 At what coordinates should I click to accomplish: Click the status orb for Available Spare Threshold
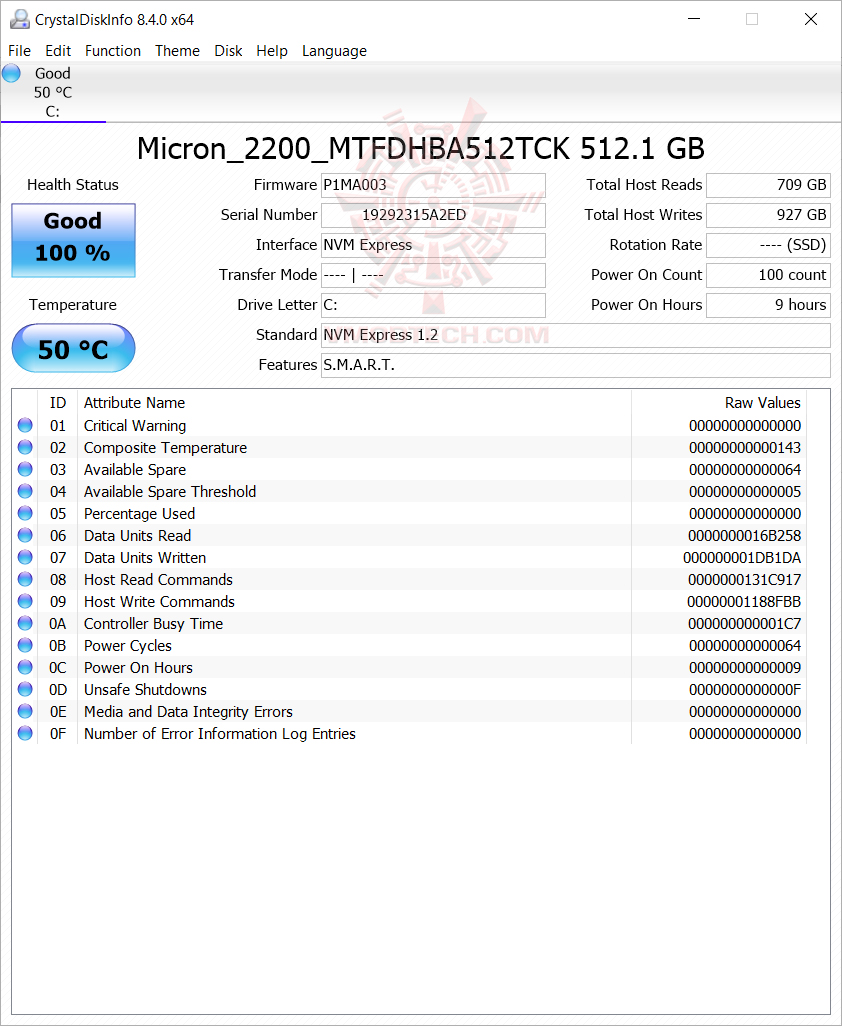(25, 491)
